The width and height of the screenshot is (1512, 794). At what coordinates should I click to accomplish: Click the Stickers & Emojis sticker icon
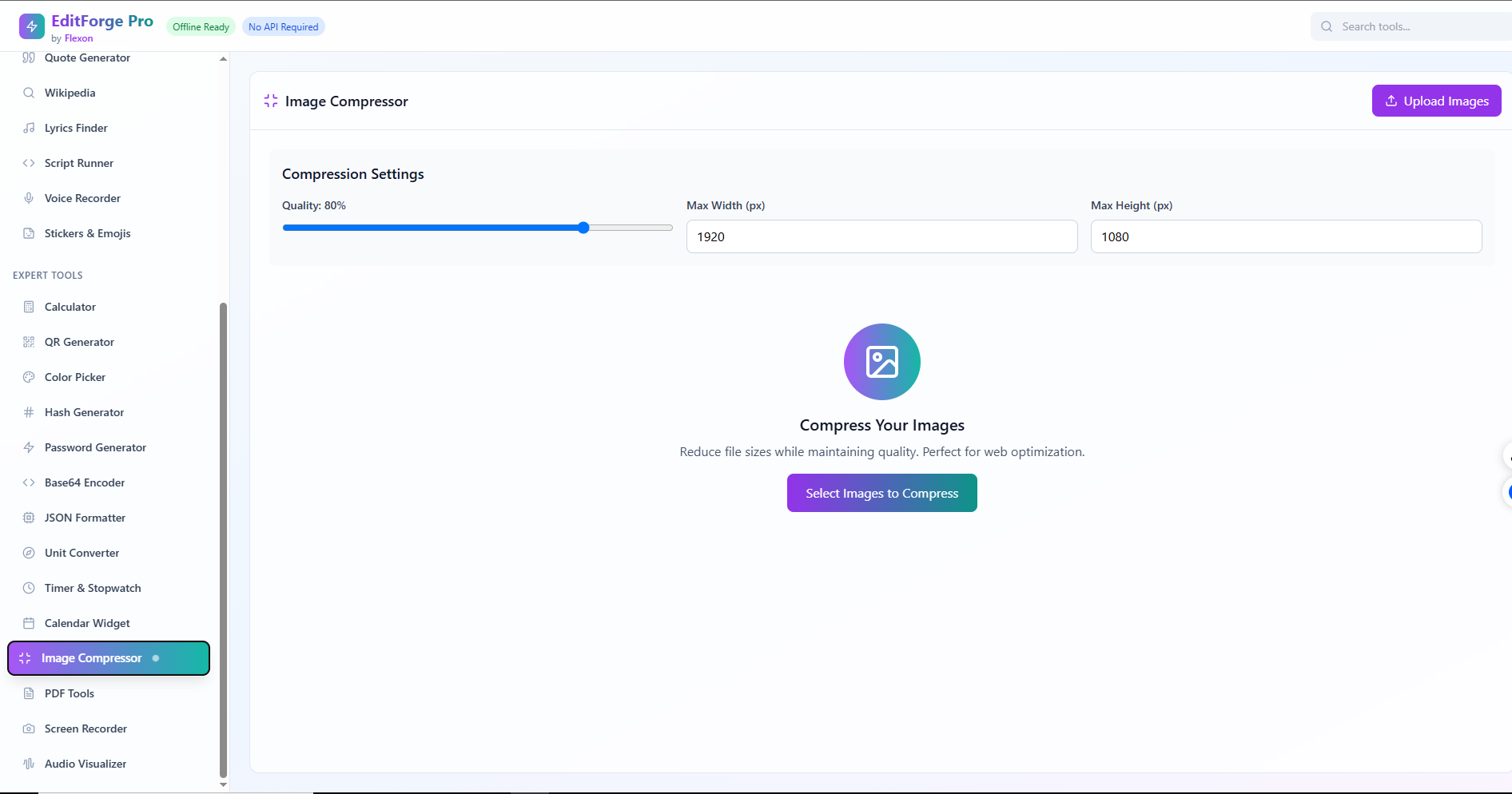(29, 233)
